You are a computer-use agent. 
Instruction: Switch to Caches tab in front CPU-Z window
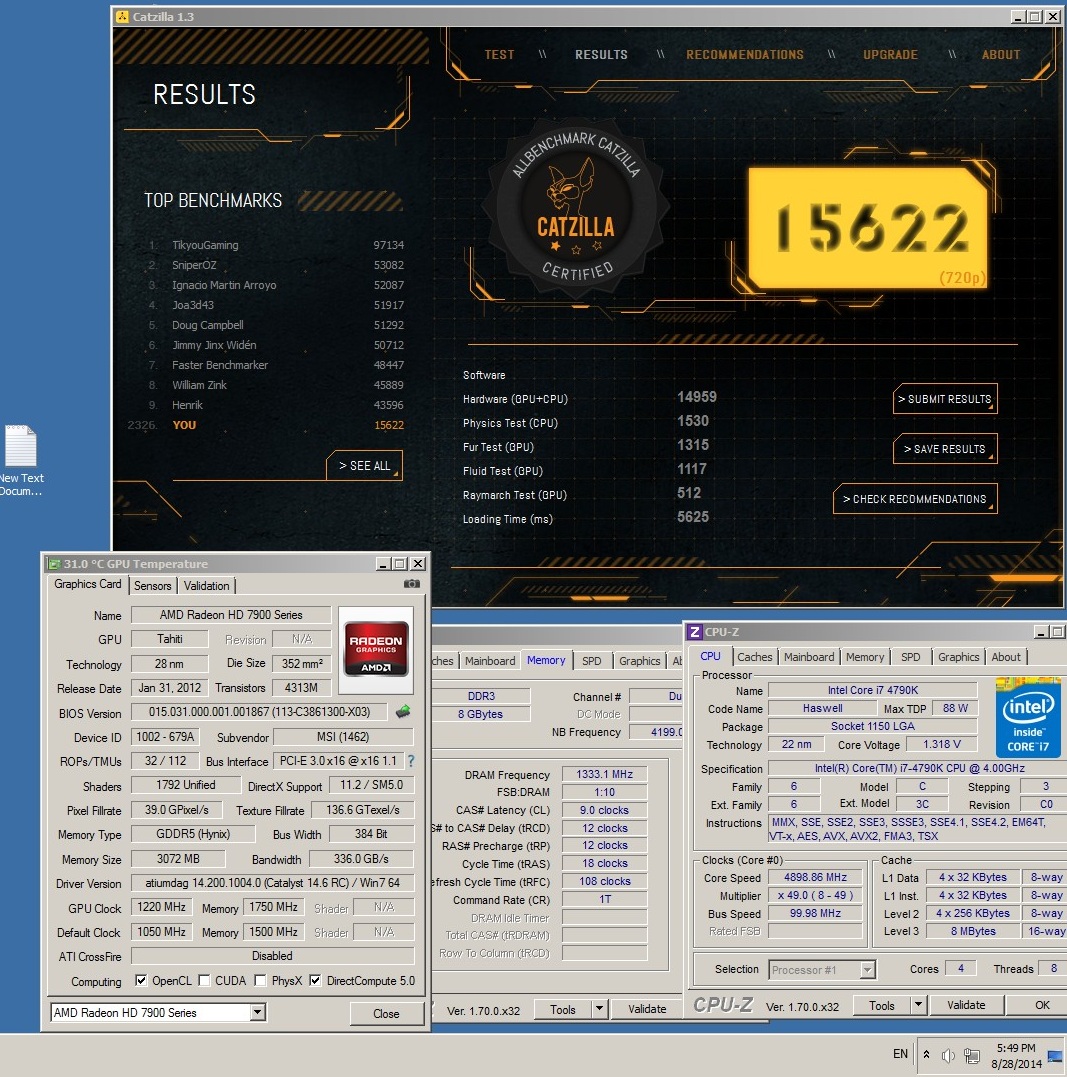point(754,657)
